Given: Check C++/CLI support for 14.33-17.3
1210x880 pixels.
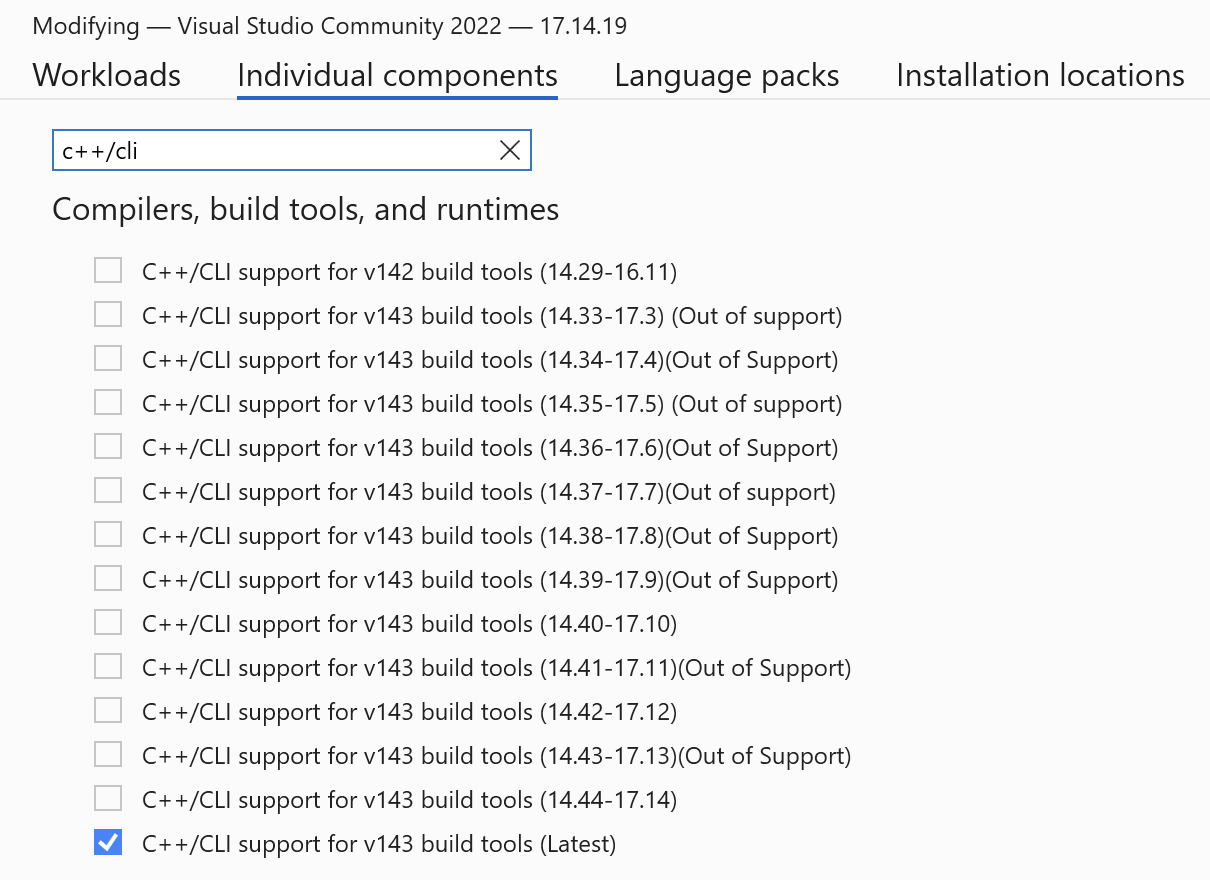Looking at the screenshot, I should pyautogui.click(x=108, y=313).
